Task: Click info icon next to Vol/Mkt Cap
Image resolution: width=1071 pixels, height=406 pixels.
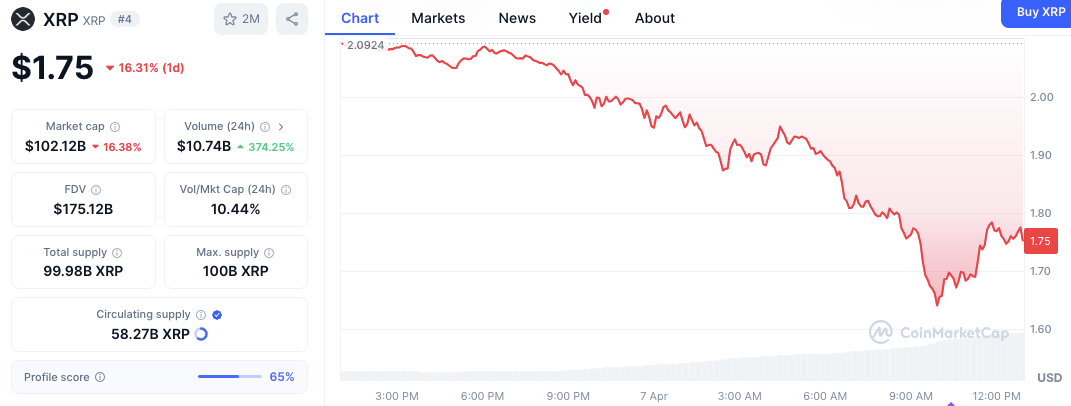Action: [287, 189]
